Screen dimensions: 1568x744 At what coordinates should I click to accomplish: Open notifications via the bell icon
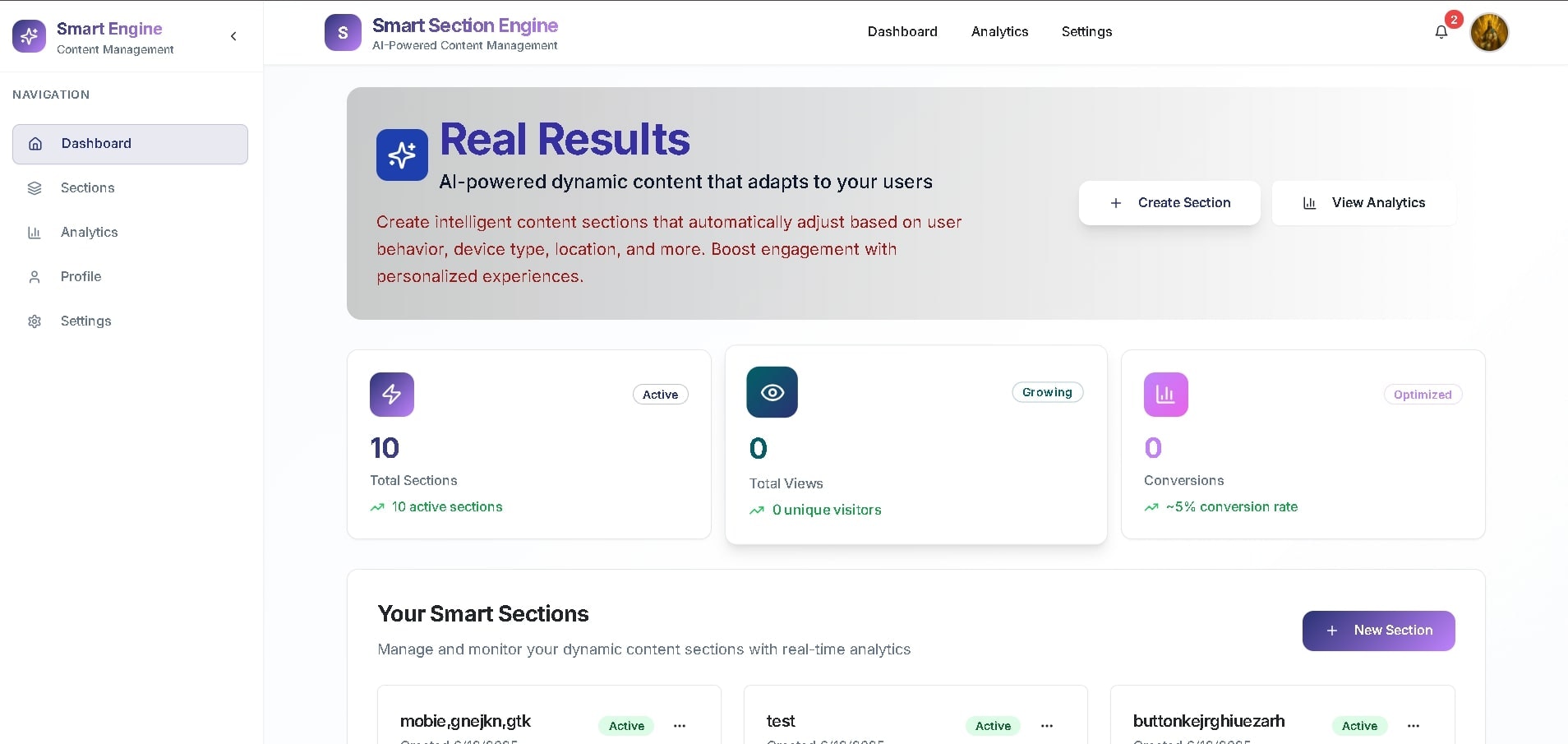point(1441,32)
